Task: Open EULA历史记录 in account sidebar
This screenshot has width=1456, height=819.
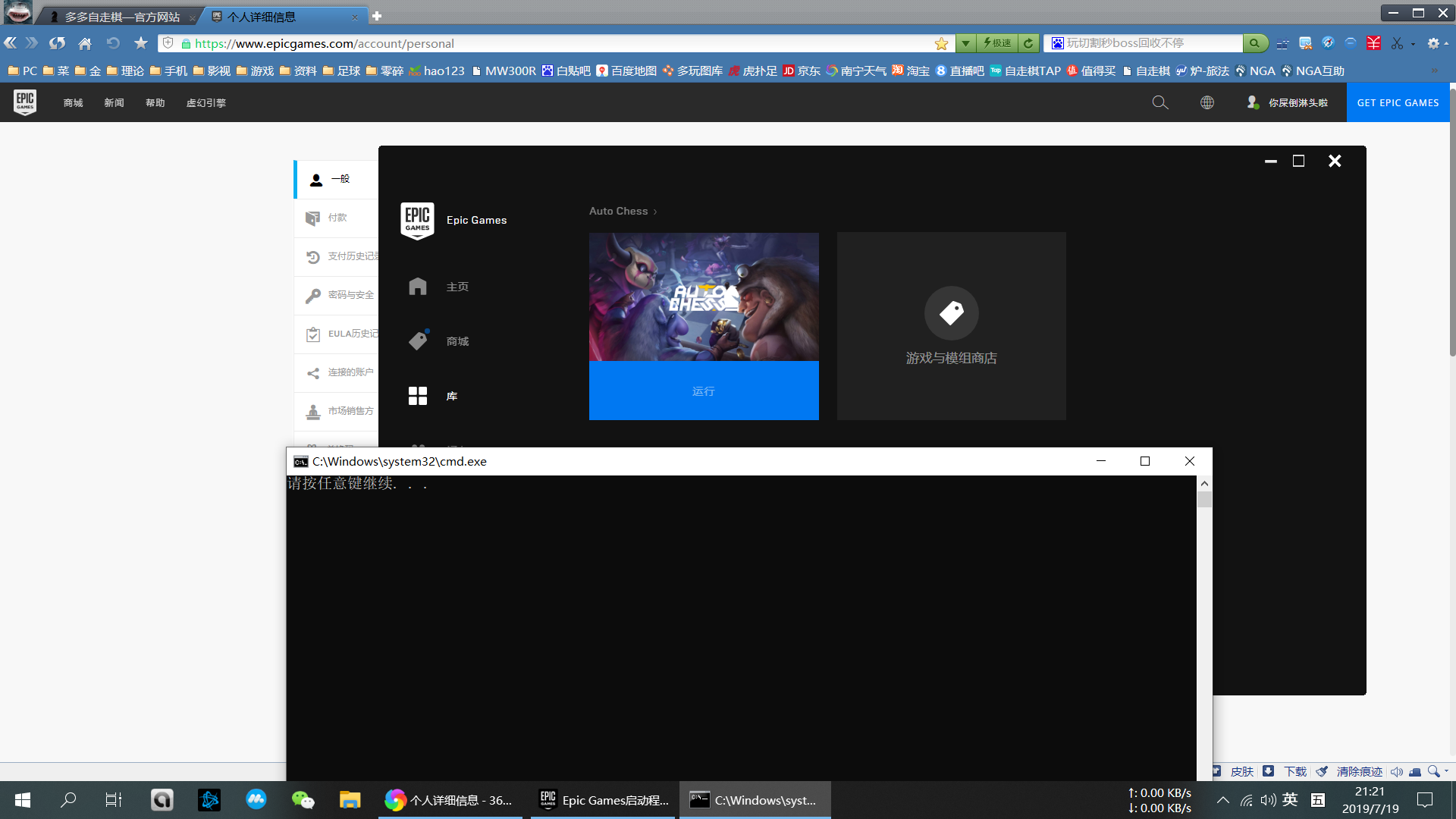Action: [336, 334]
